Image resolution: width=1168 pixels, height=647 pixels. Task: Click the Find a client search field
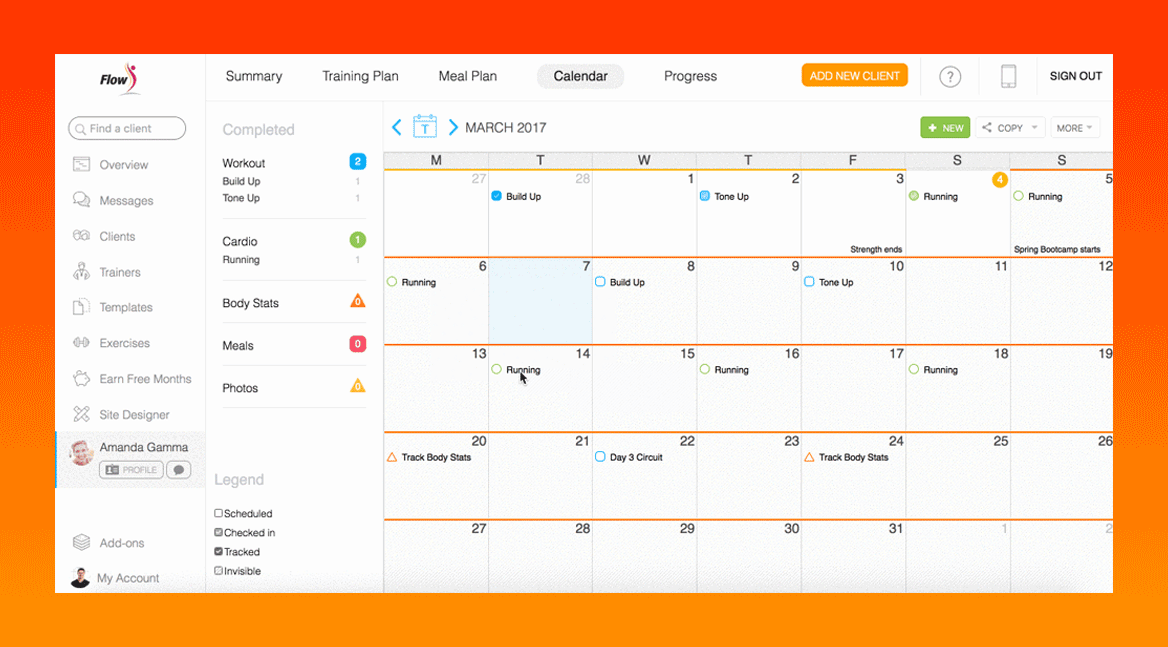click(127, 128)
